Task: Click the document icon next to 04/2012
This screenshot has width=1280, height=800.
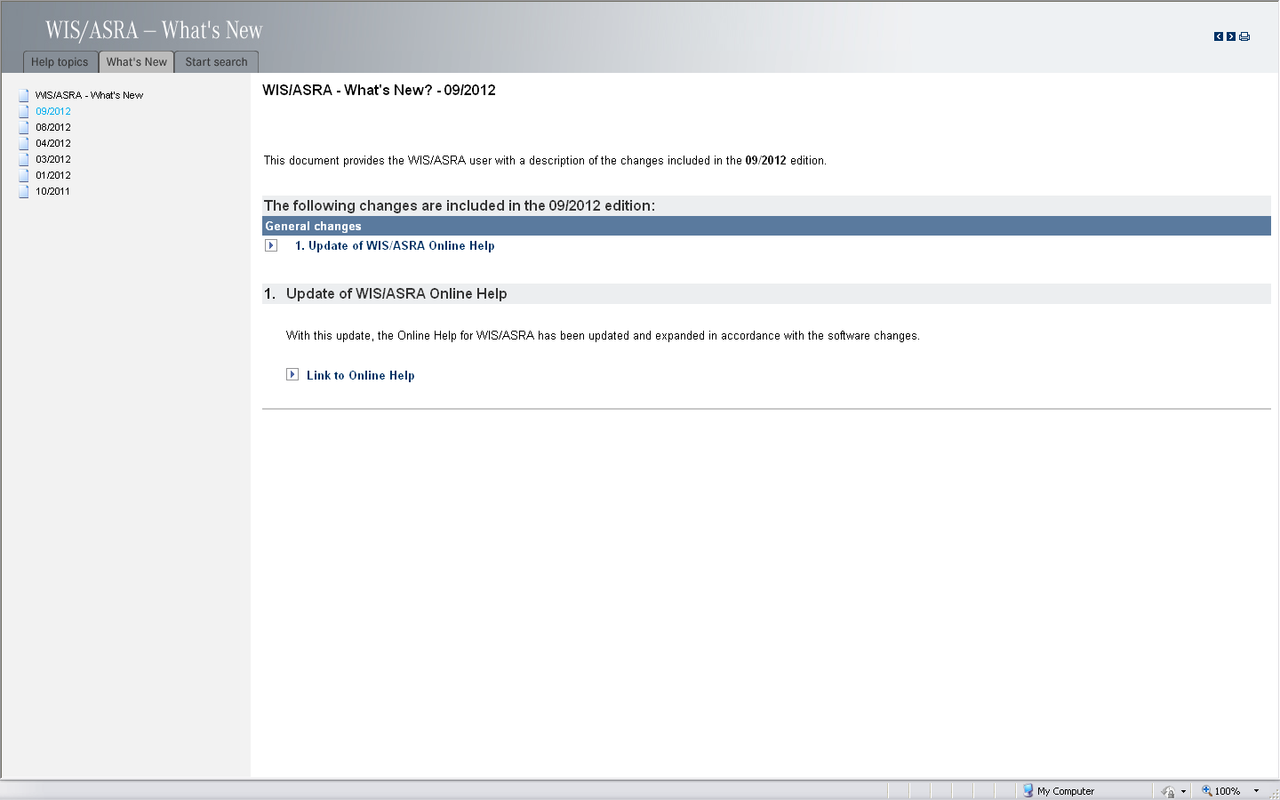Action: 24,143
